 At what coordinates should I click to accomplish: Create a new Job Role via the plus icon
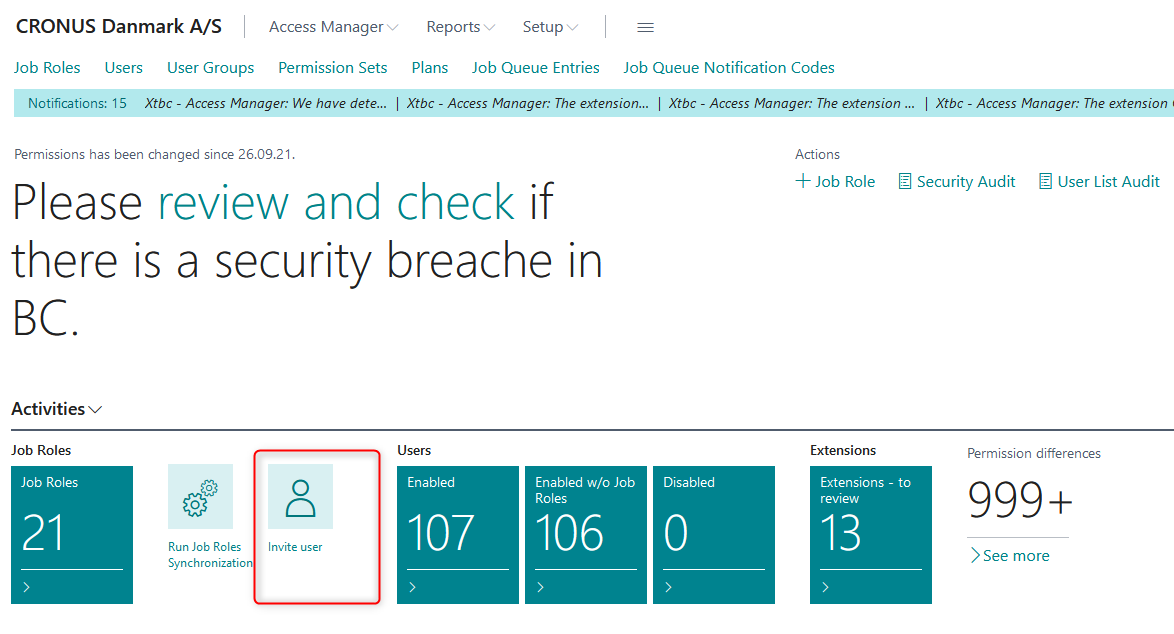[802, 181]
